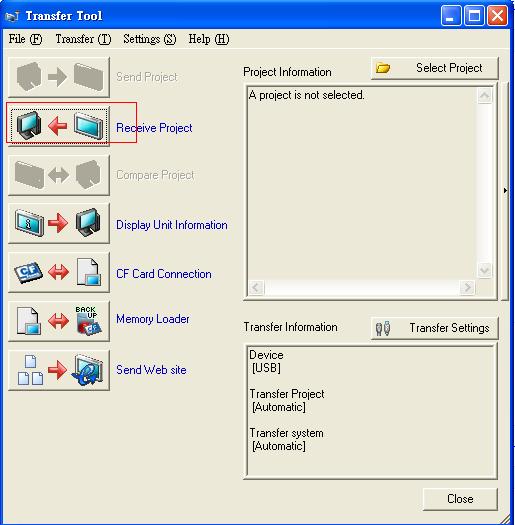Click the project info scroll left arrow
This screenshot has height=525, width=515.
pyautogui.click(x=256, y=287)
